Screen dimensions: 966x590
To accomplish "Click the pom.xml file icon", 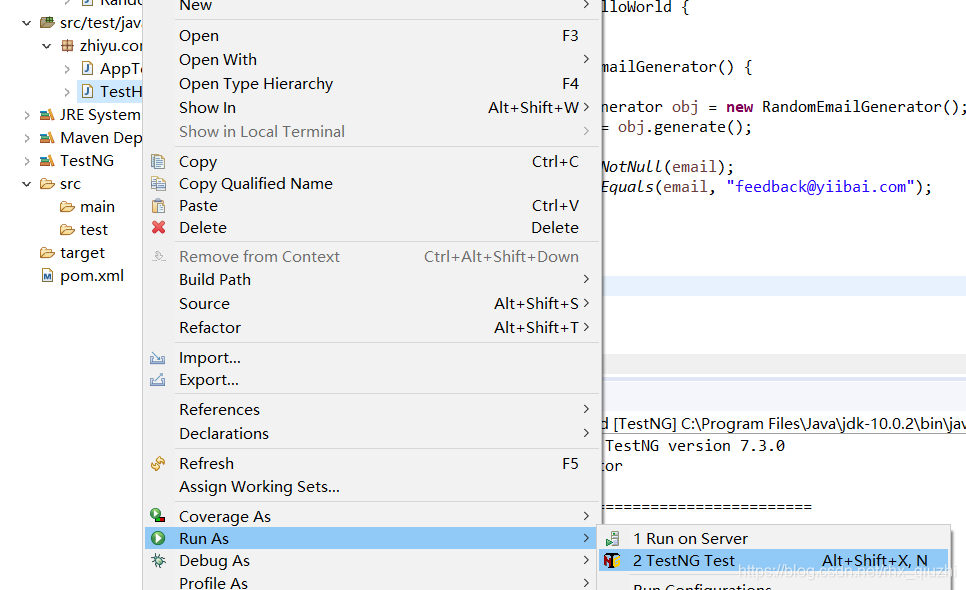I will [x=46, y=276].
